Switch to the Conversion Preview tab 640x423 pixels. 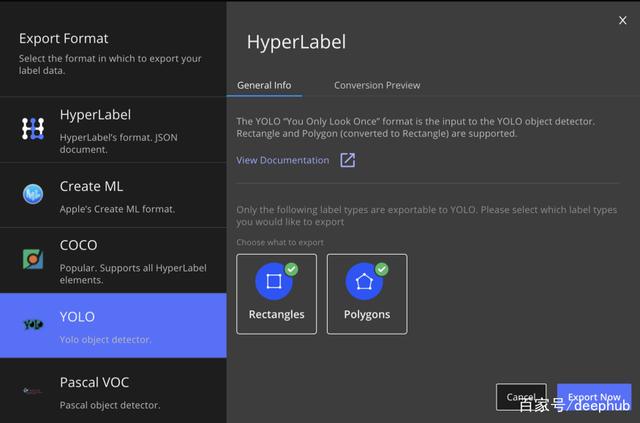pyautogui.click(x=377, y=85)
